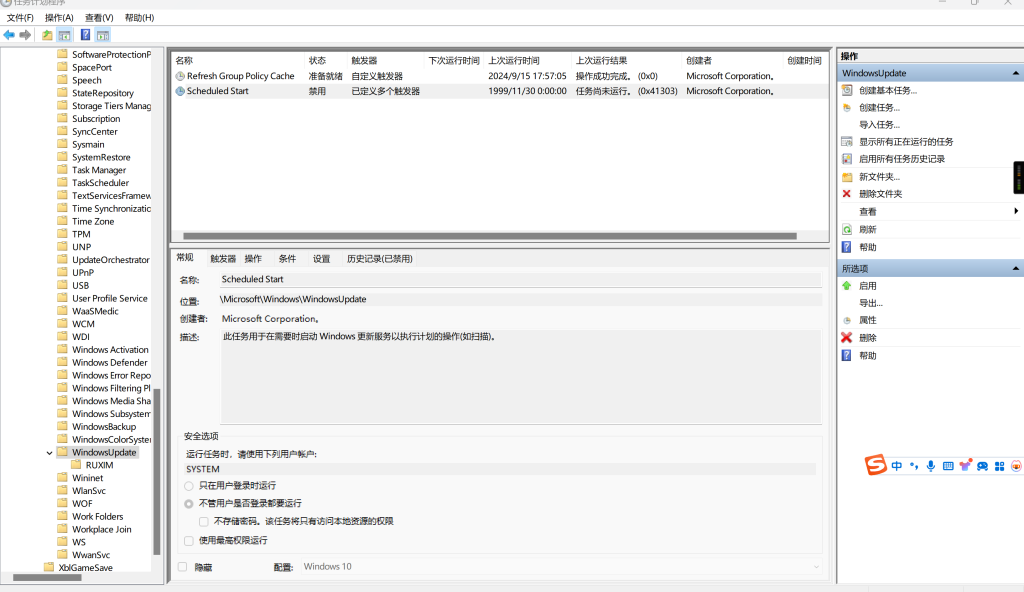
Task: Click the back arrow in toolbar
Action: coord(9,35)
